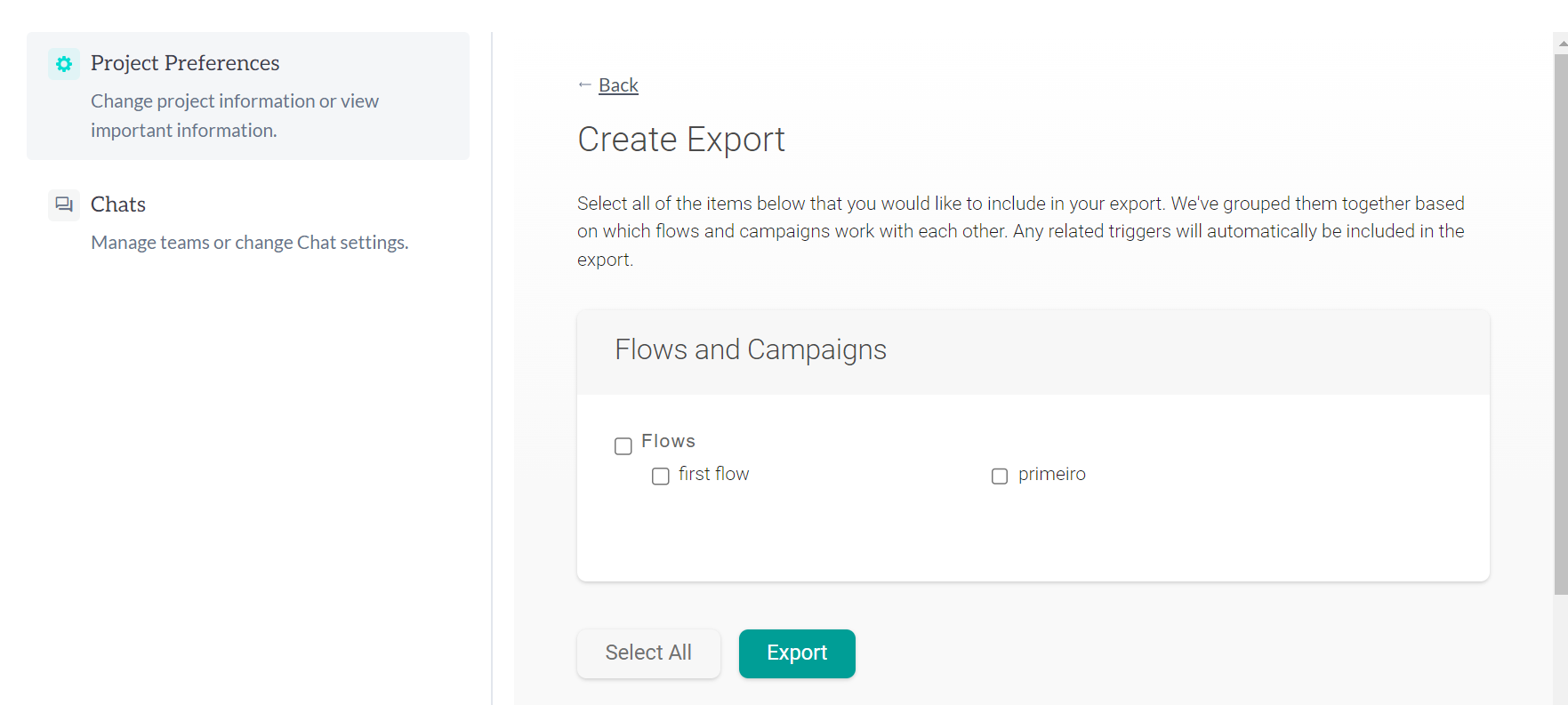Switch to the Chats settings title
This screenshot has height=705, width=1568.
coord(118,204)
